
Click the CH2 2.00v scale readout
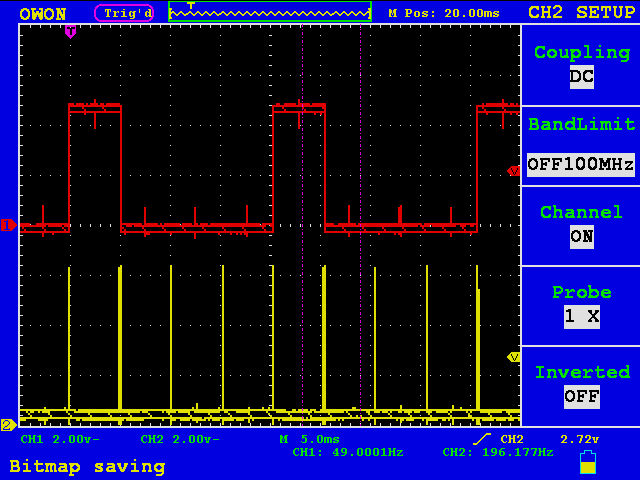click(x=180, y=439)
